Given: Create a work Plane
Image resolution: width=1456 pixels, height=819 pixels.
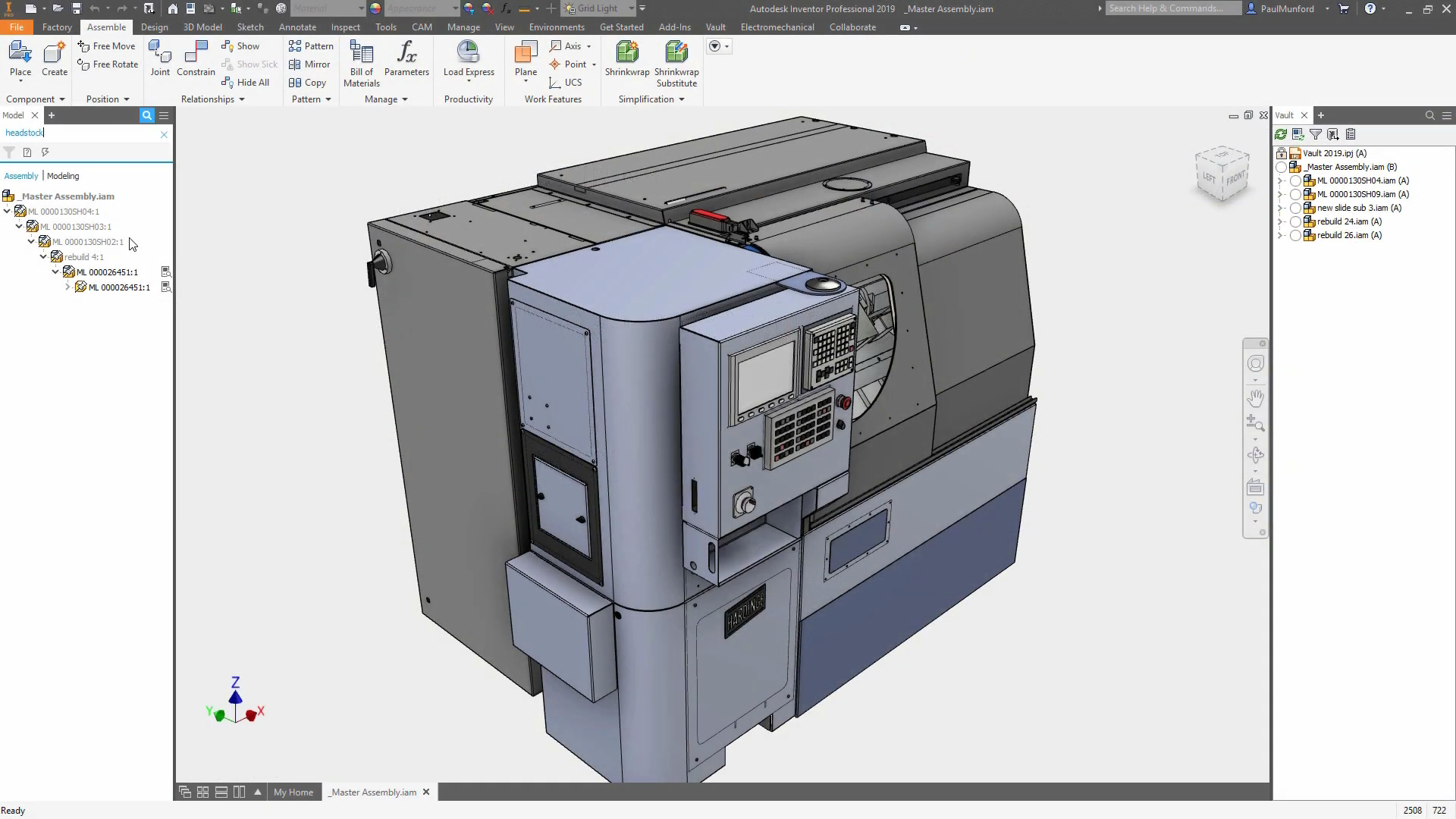Looking at the screenshot, I should tap(526, 59).
